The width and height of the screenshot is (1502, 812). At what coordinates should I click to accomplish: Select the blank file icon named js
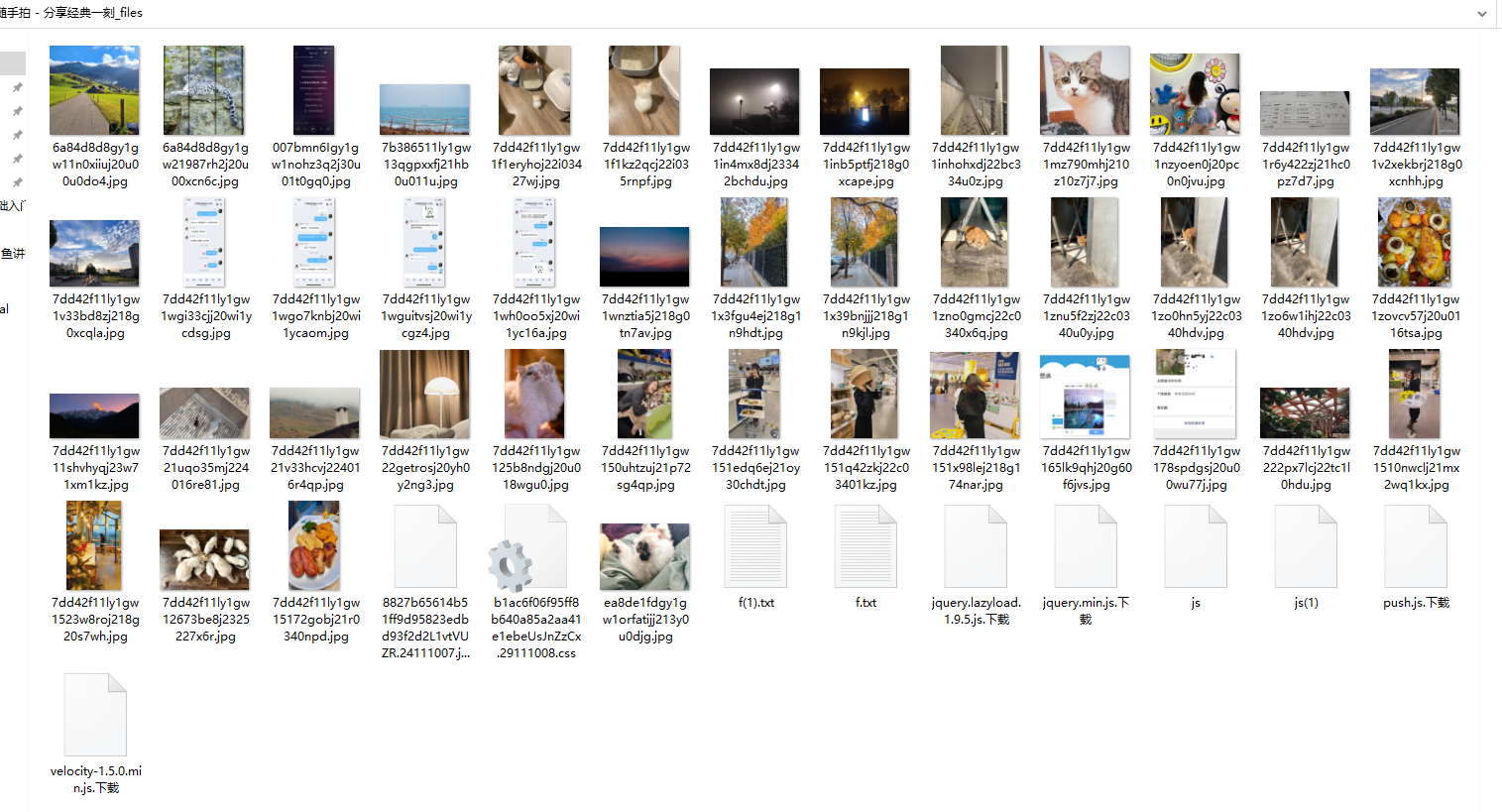click(x=1196, y=547)
